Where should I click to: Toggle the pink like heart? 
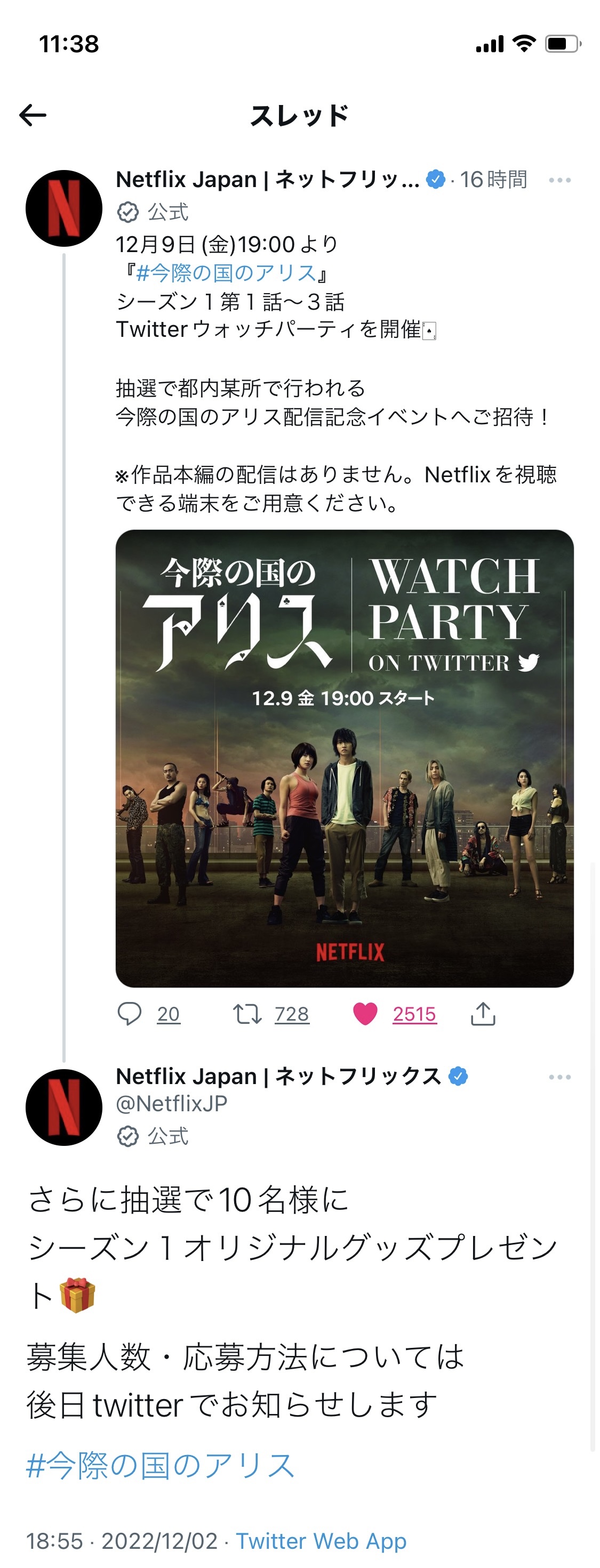(365, 1014)
